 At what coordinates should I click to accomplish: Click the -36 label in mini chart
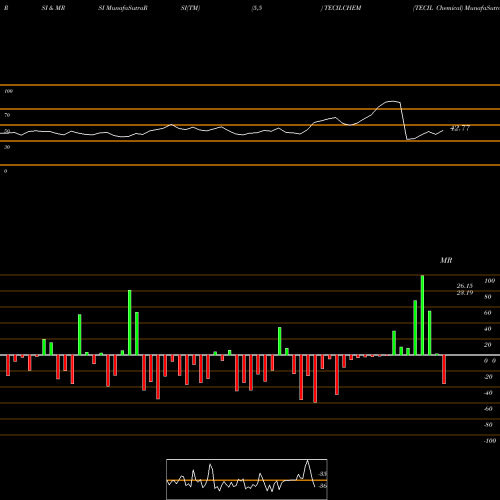[322, 486]
